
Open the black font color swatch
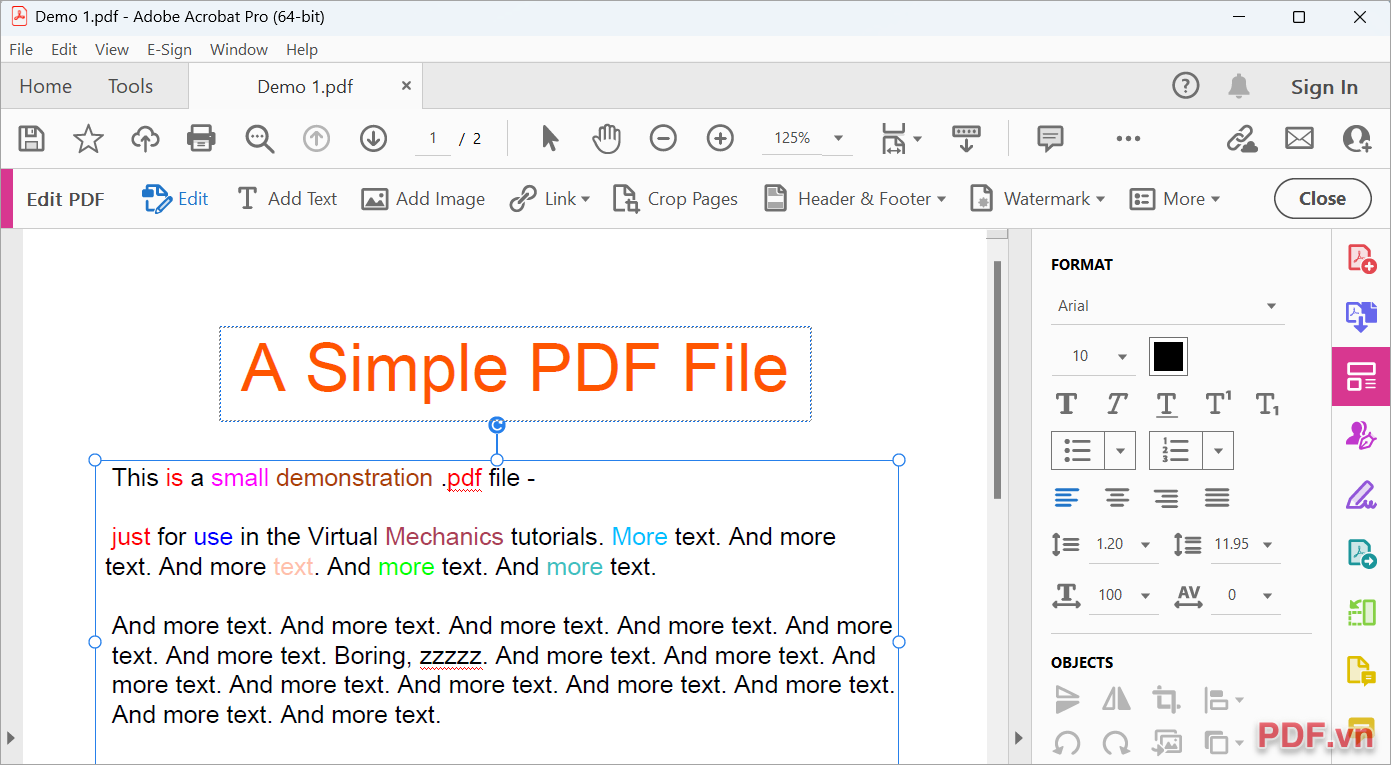click(1168, 356)
